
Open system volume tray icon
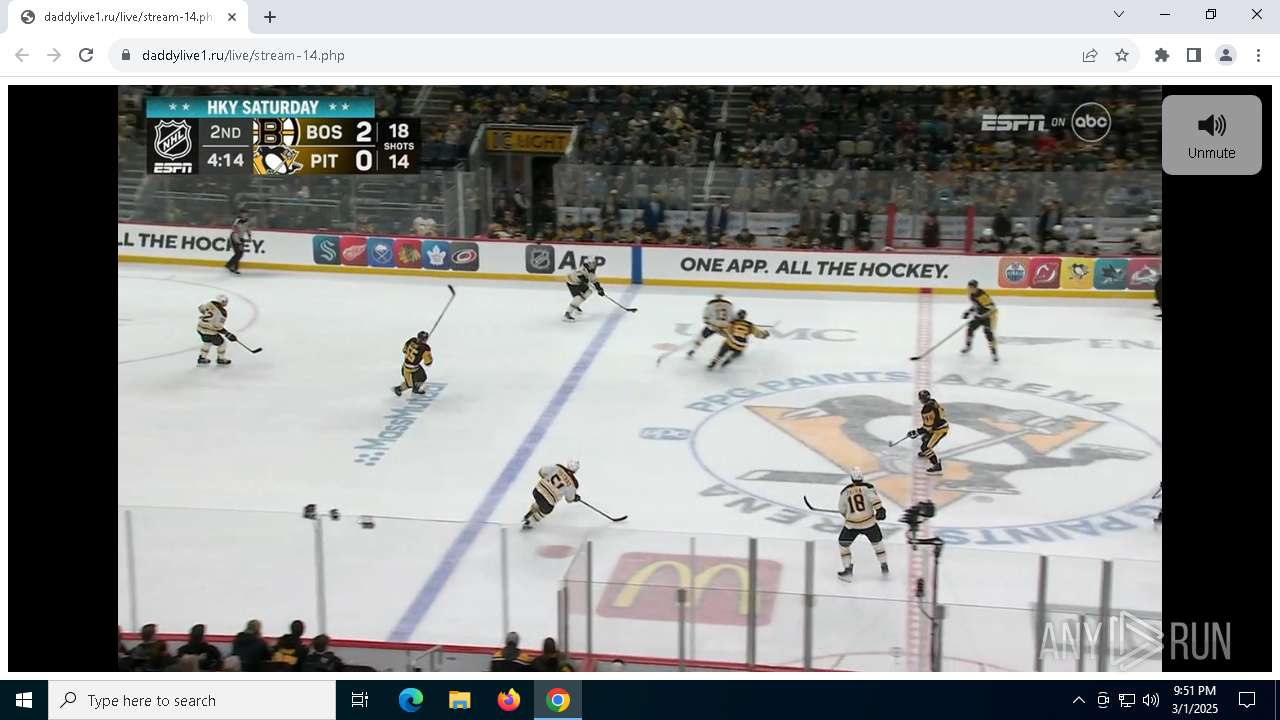(1151, 700)
